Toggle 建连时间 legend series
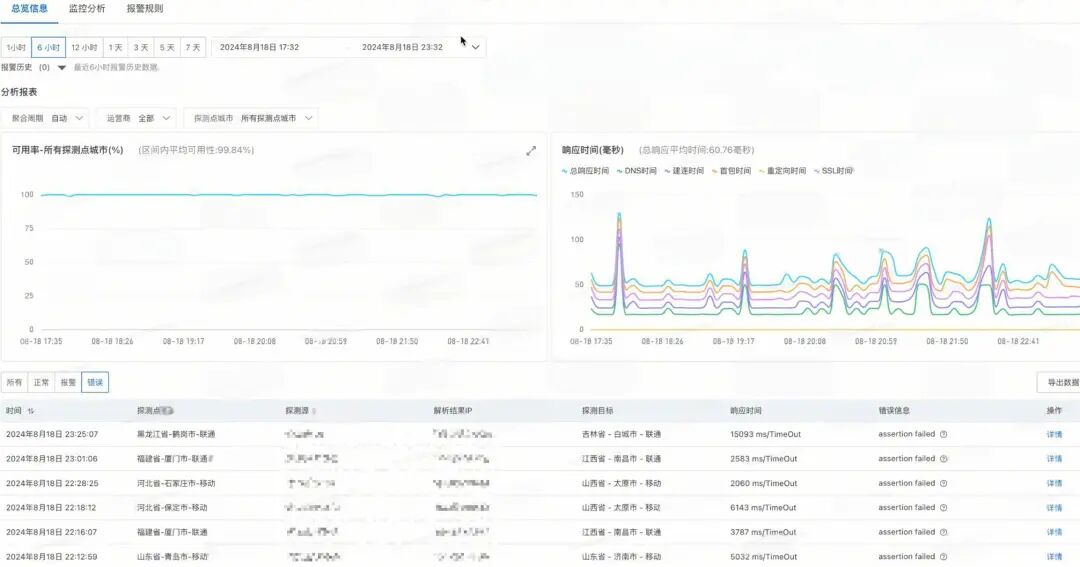This screenshot has width=1080, height=567. [684, 171]
